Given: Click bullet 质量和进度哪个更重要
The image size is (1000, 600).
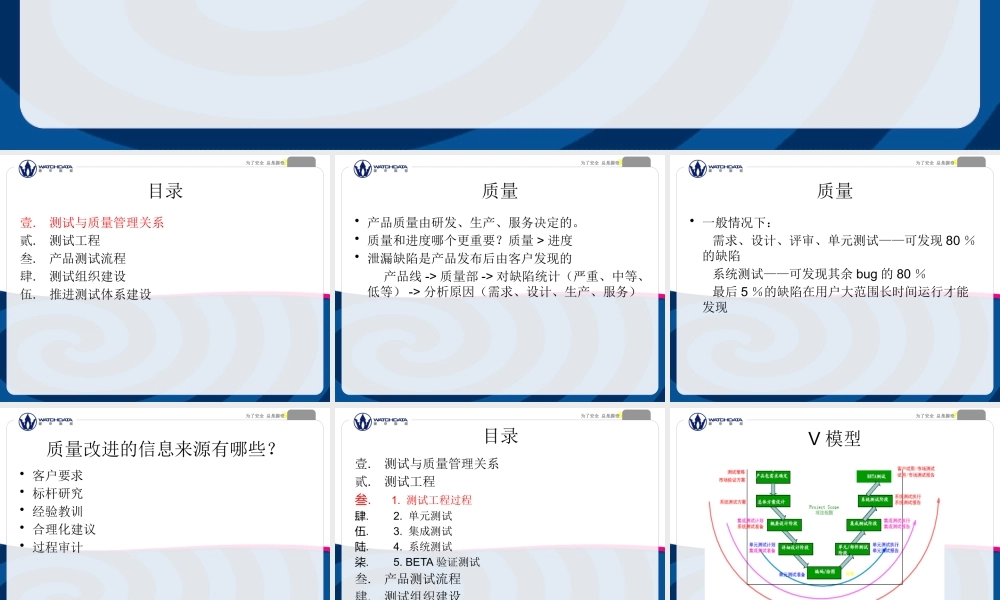Looking at the screenshot, I should [464, 240].
